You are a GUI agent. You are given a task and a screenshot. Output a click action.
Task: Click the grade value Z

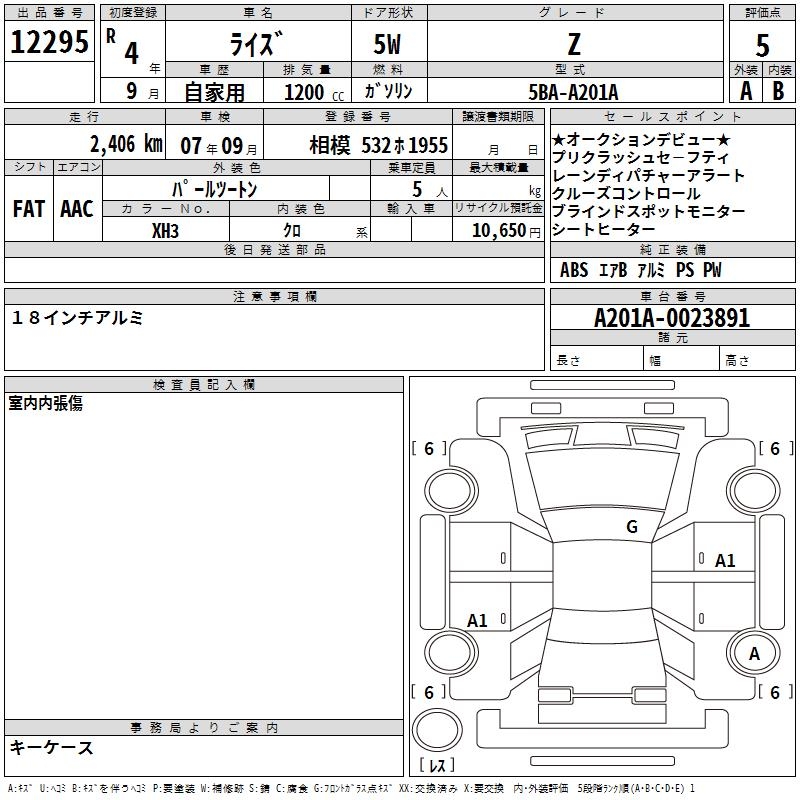(574, 44)
